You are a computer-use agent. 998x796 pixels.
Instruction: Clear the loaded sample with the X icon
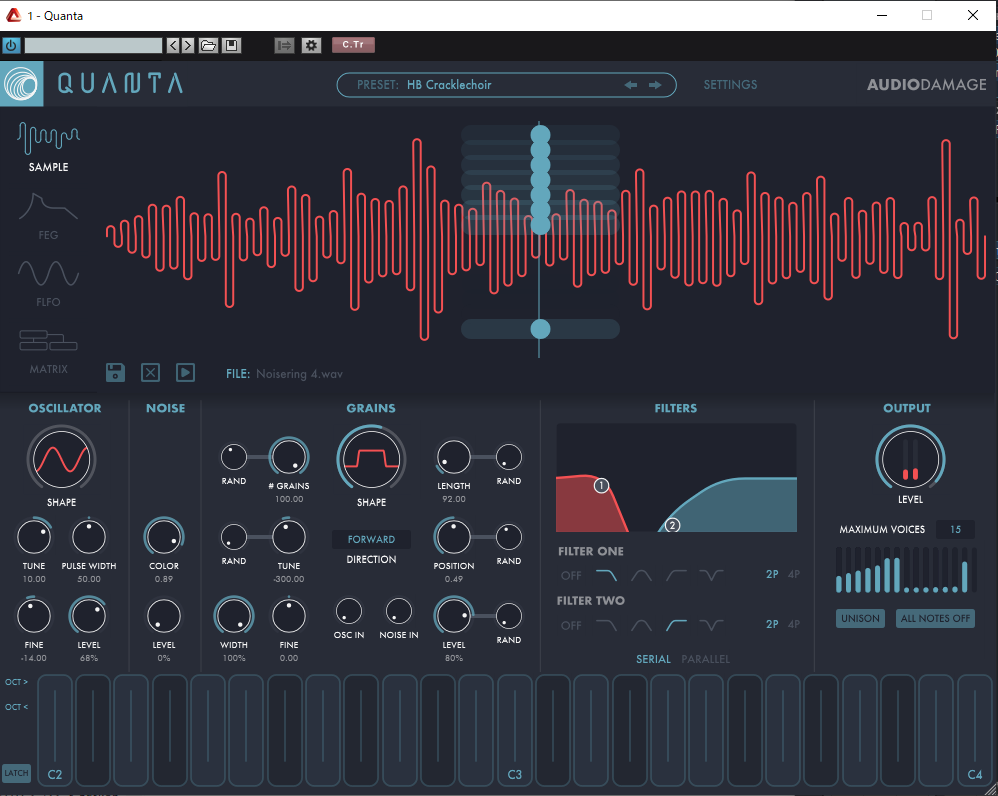[x=150, y=372]
